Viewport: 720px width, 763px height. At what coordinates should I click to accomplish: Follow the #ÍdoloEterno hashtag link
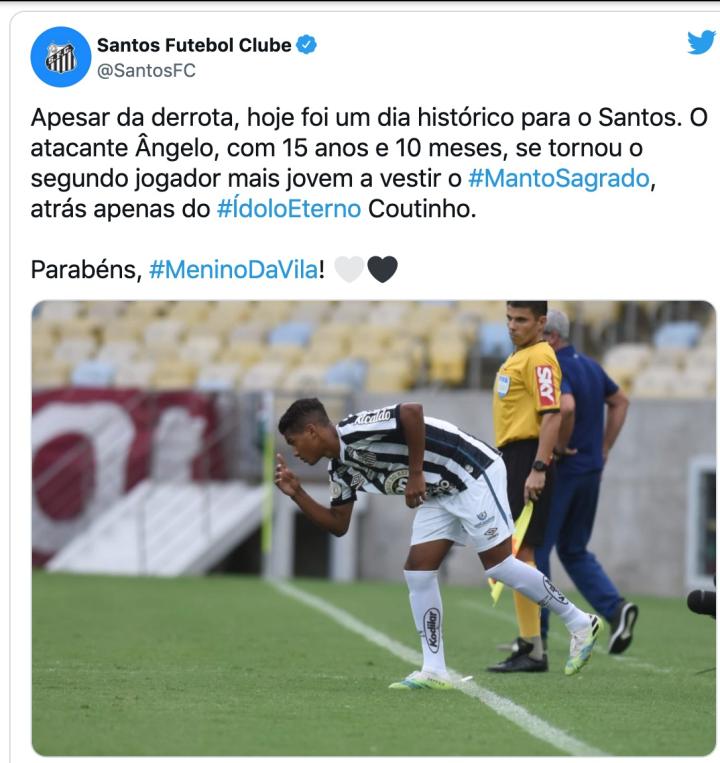point(289,209)
